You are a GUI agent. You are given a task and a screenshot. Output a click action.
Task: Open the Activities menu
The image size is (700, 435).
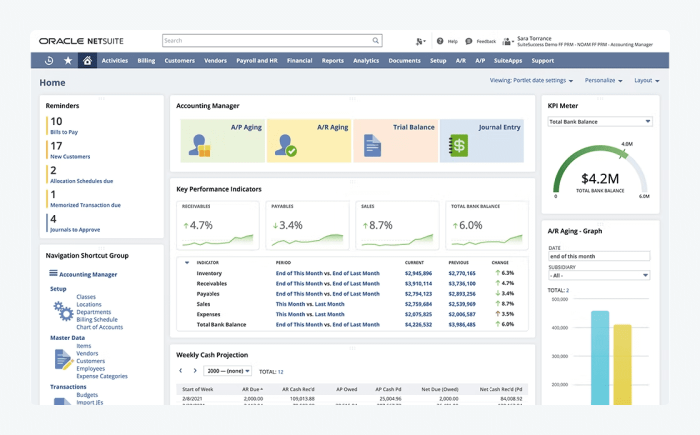[115, 60]
